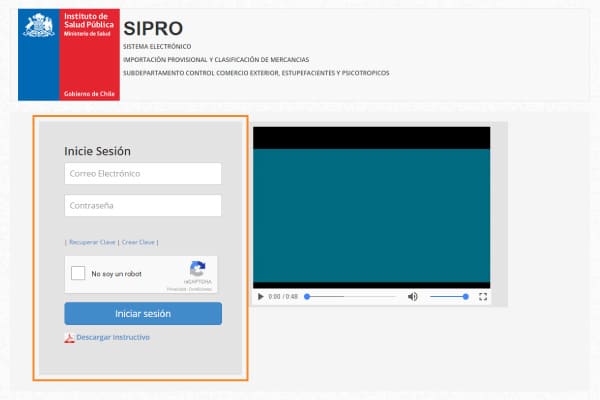
Task: Download the instructivo via its text link
Action: (x=113, y=338)
